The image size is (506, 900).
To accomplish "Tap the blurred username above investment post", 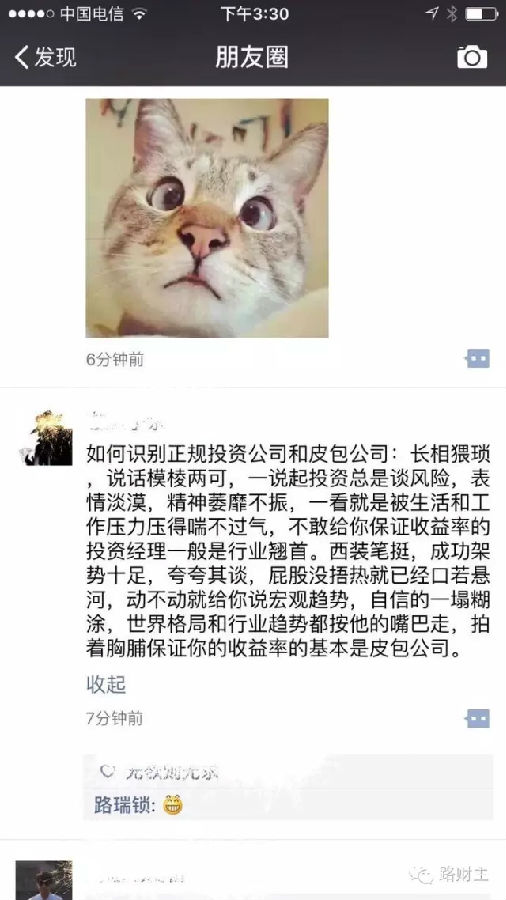I will pyautogui.click(x=124, y=423).
